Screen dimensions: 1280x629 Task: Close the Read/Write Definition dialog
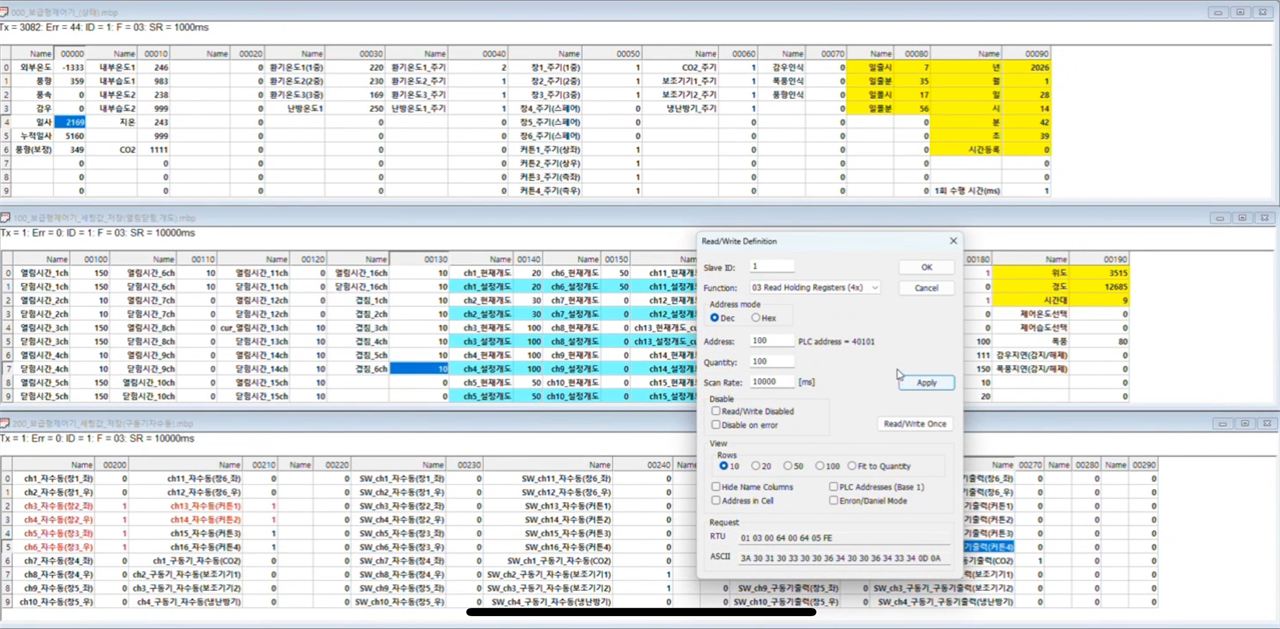click(x=953, y=241)
